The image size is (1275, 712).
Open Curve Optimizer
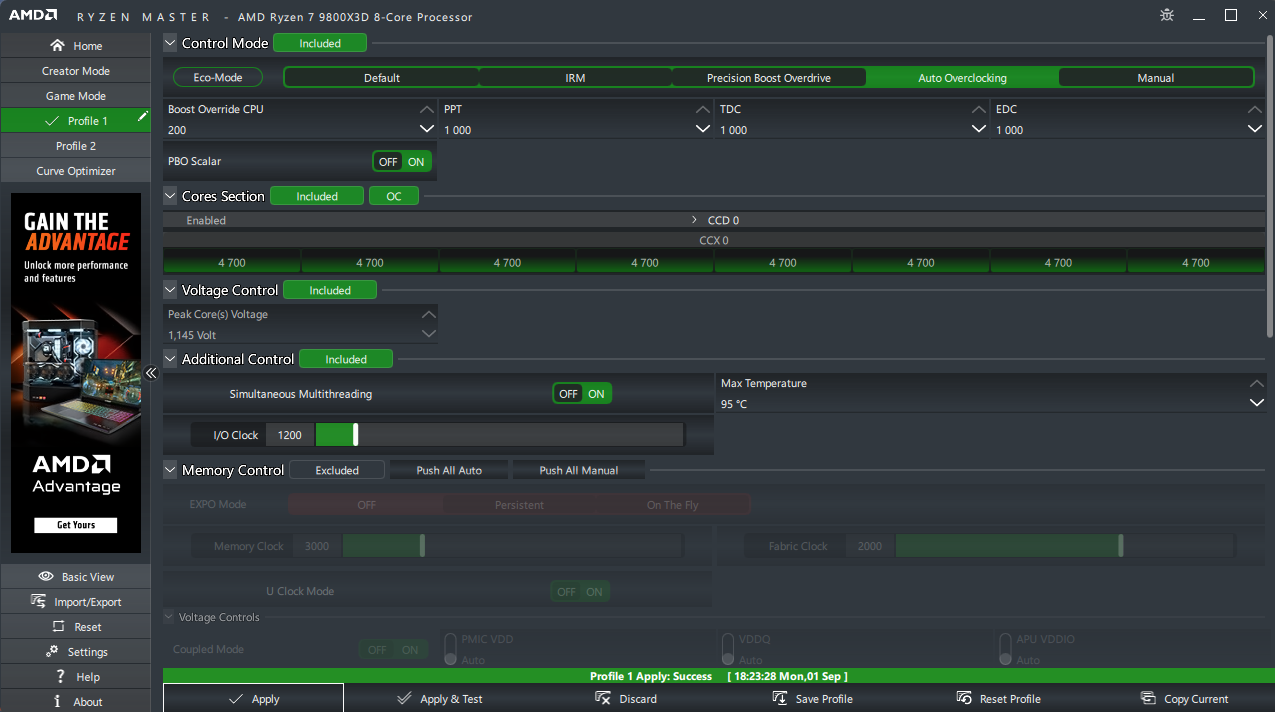[x=76, y=171]
